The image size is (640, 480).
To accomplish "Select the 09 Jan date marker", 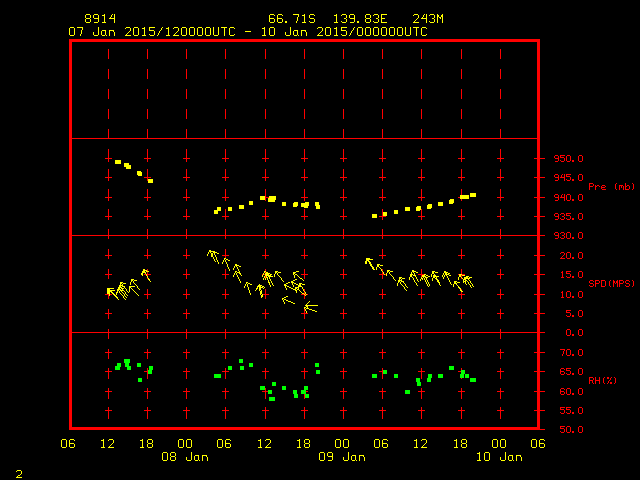I will 342,457.
